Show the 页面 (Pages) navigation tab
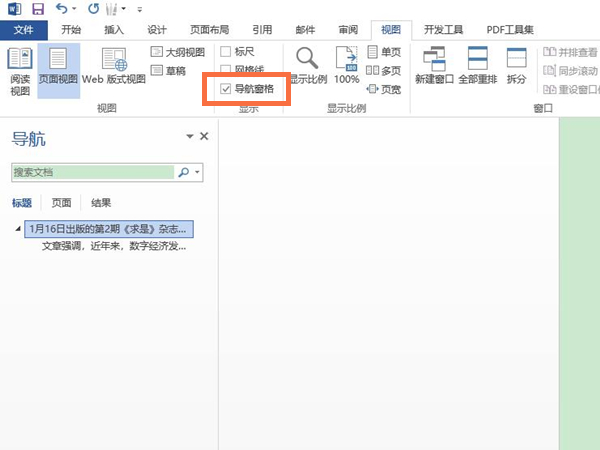The width and height of the screenshot is (600, 450). [x=62, y=203]
